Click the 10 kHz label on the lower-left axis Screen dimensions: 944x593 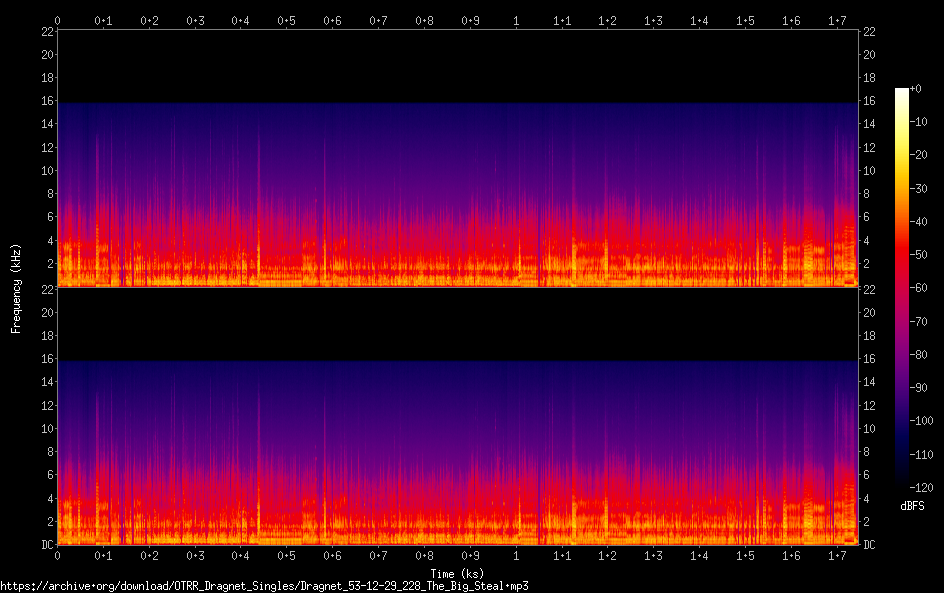[46, 428]
